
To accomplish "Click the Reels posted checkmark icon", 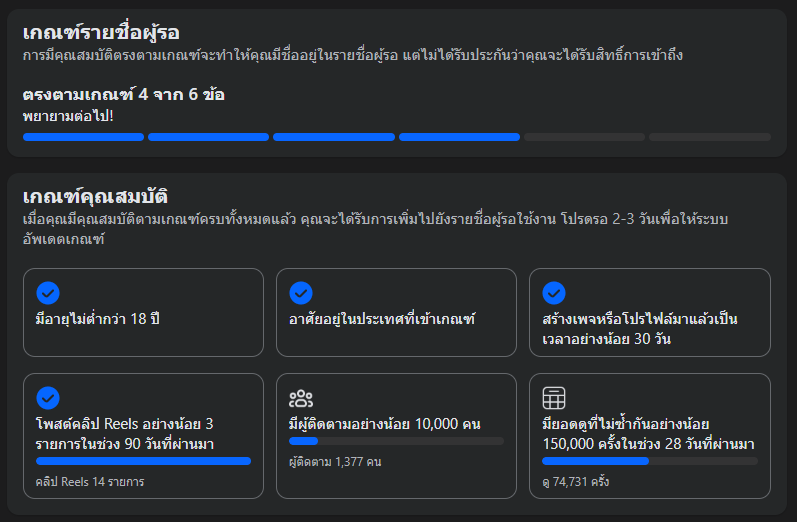I will 48,398.
